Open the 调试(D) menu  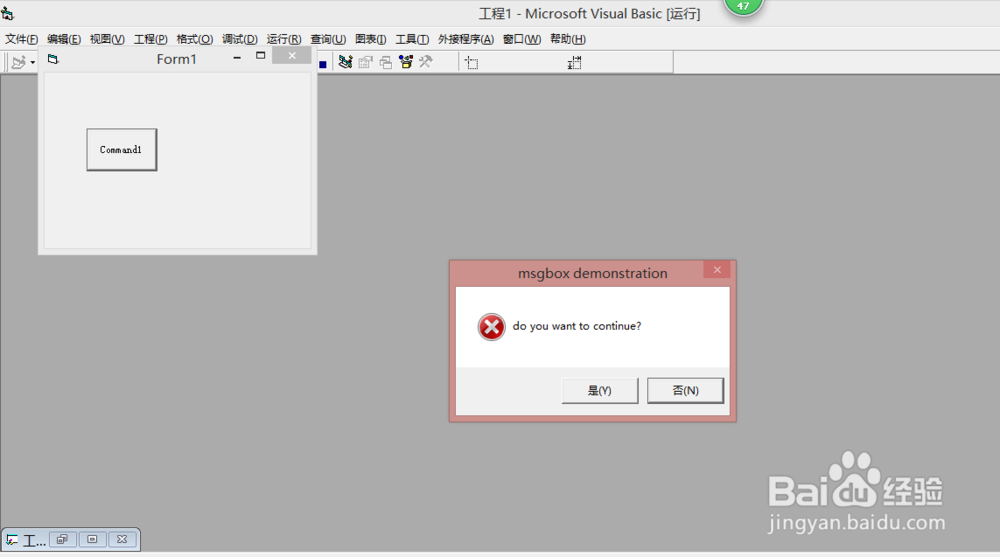click(x=240, y=39)
